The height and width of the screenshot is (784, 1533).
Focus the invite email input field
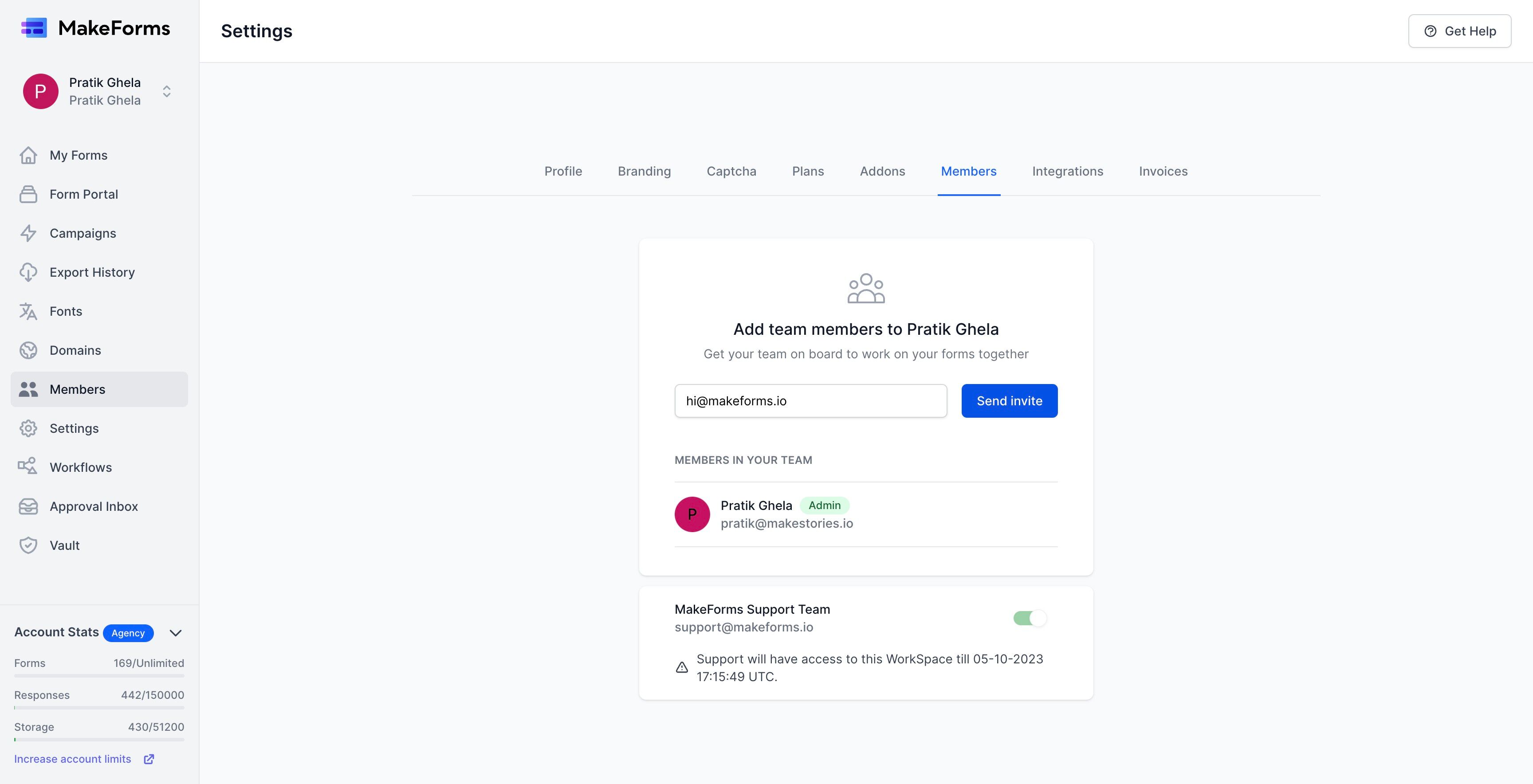tap(810, 401)
